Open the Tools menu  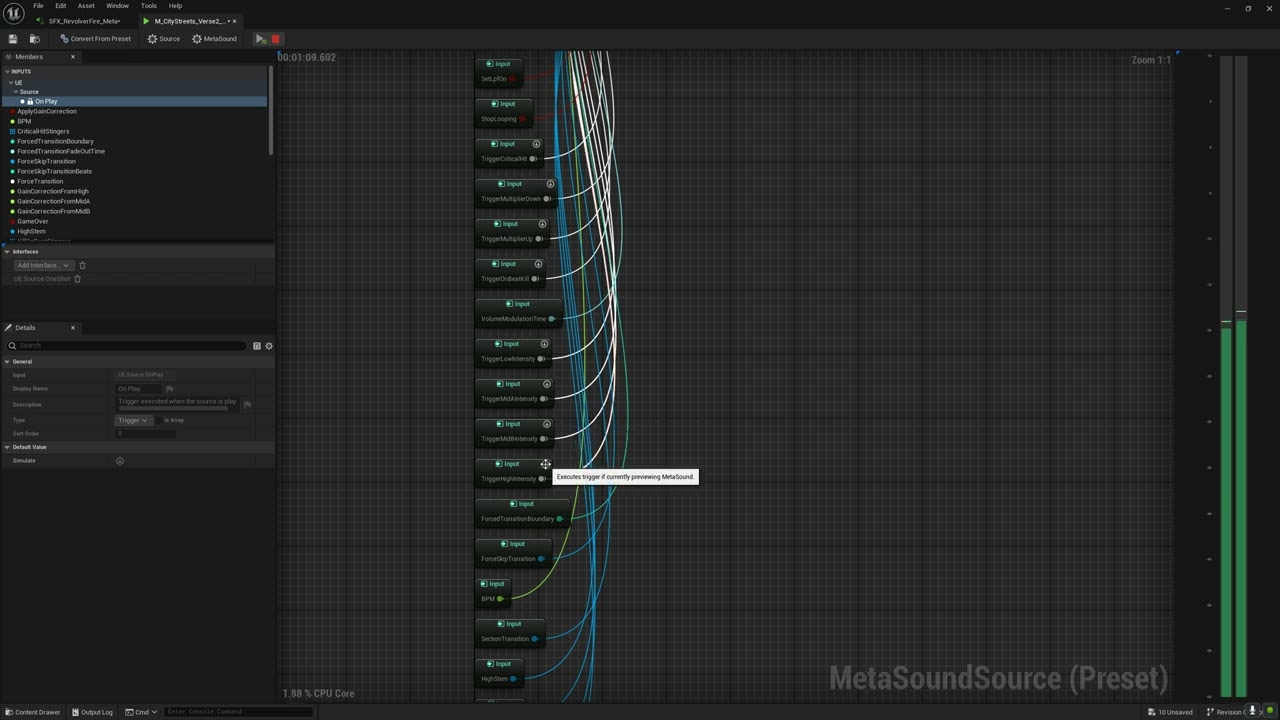[148, 6]
